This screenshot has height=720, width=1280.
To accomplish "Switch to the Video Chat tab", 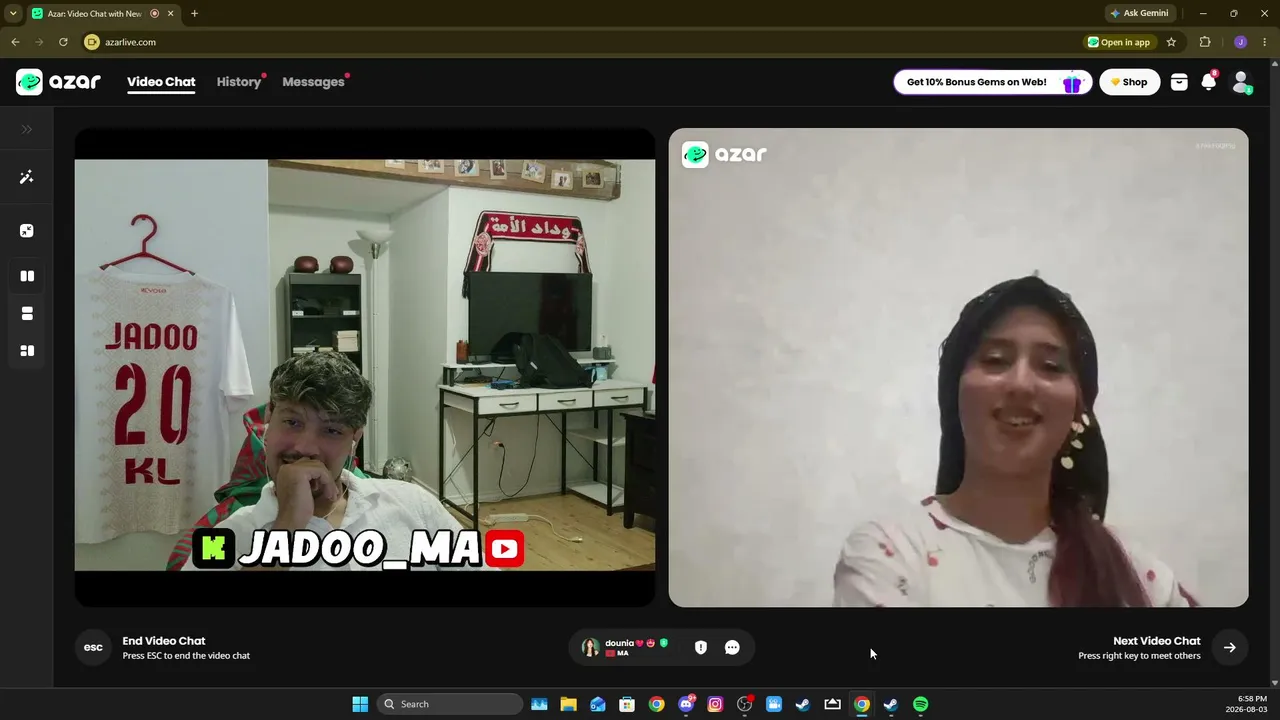I will (161, 82).
